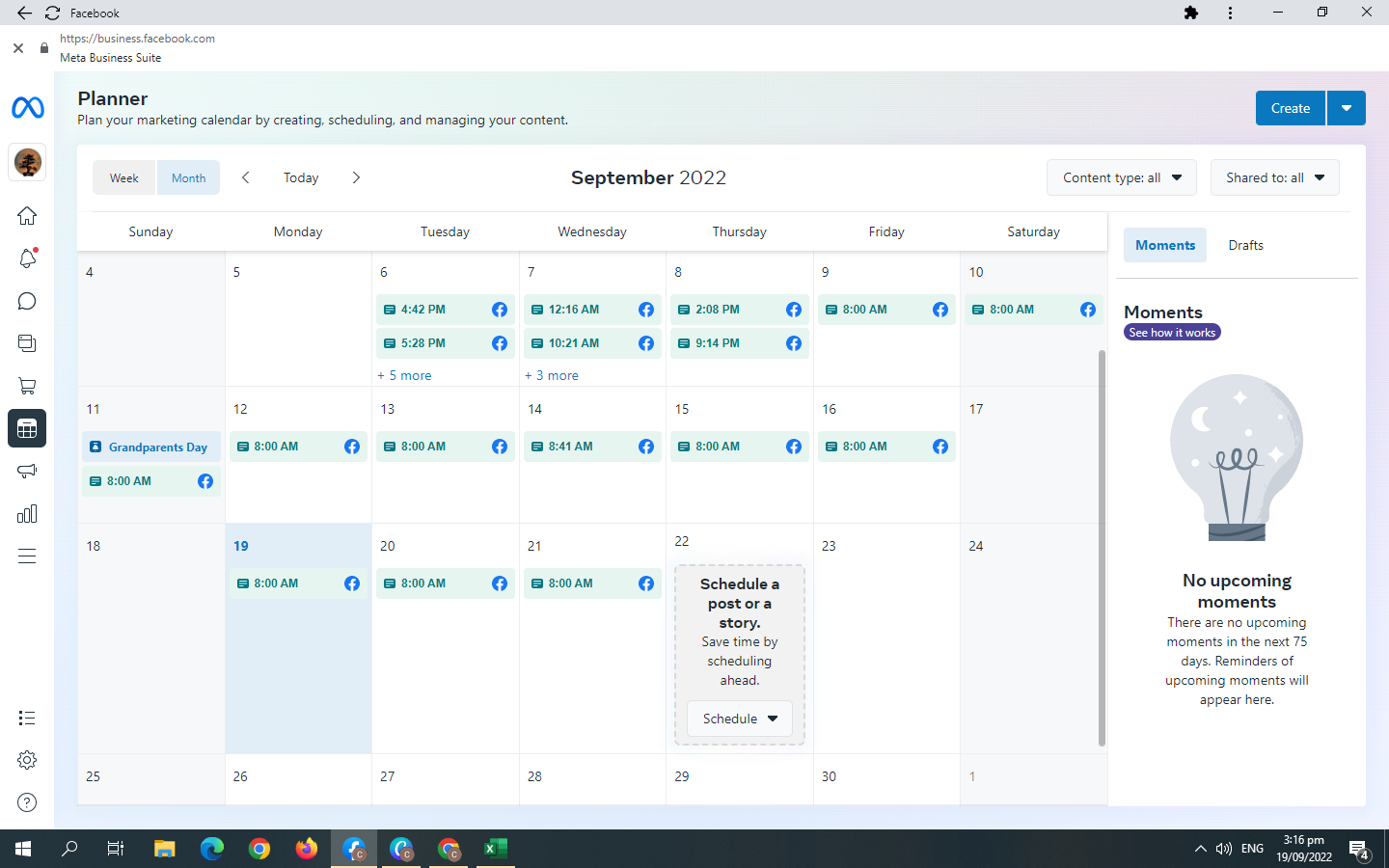1389x868 pixels.
Task: Select the Planner calendar icon in sidebar
Action: (x=27, y=428)
